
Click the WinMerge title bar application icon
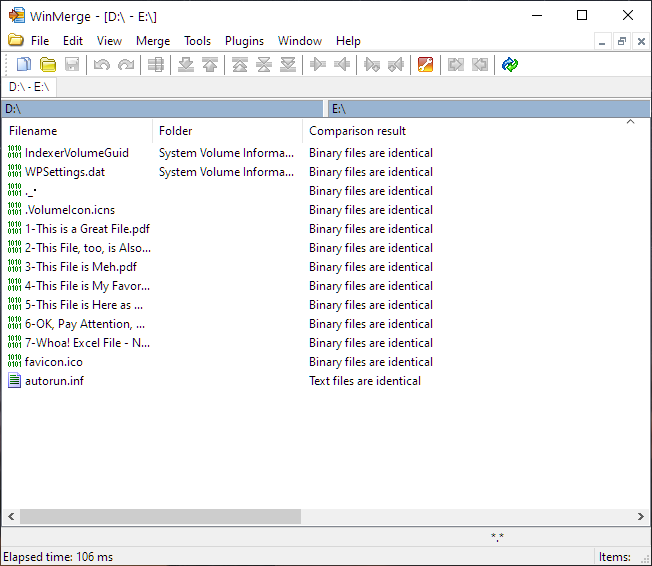(17, 15)
